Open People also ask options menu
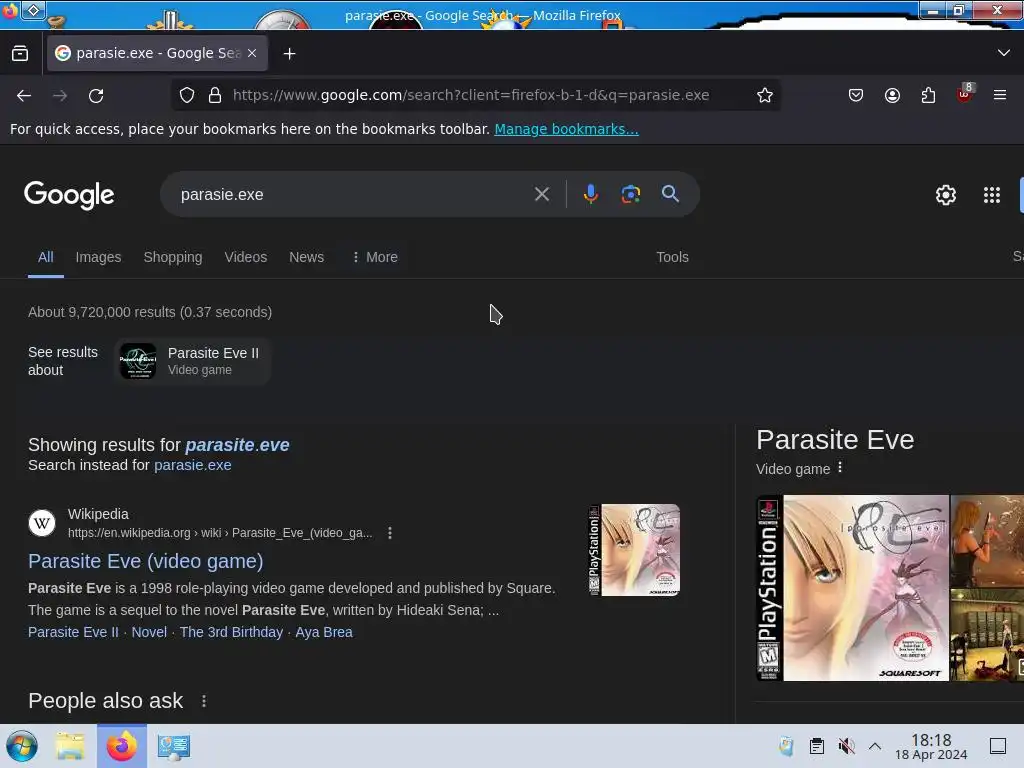This screenshot has height=768, width=1024. (x=204, y=701)
